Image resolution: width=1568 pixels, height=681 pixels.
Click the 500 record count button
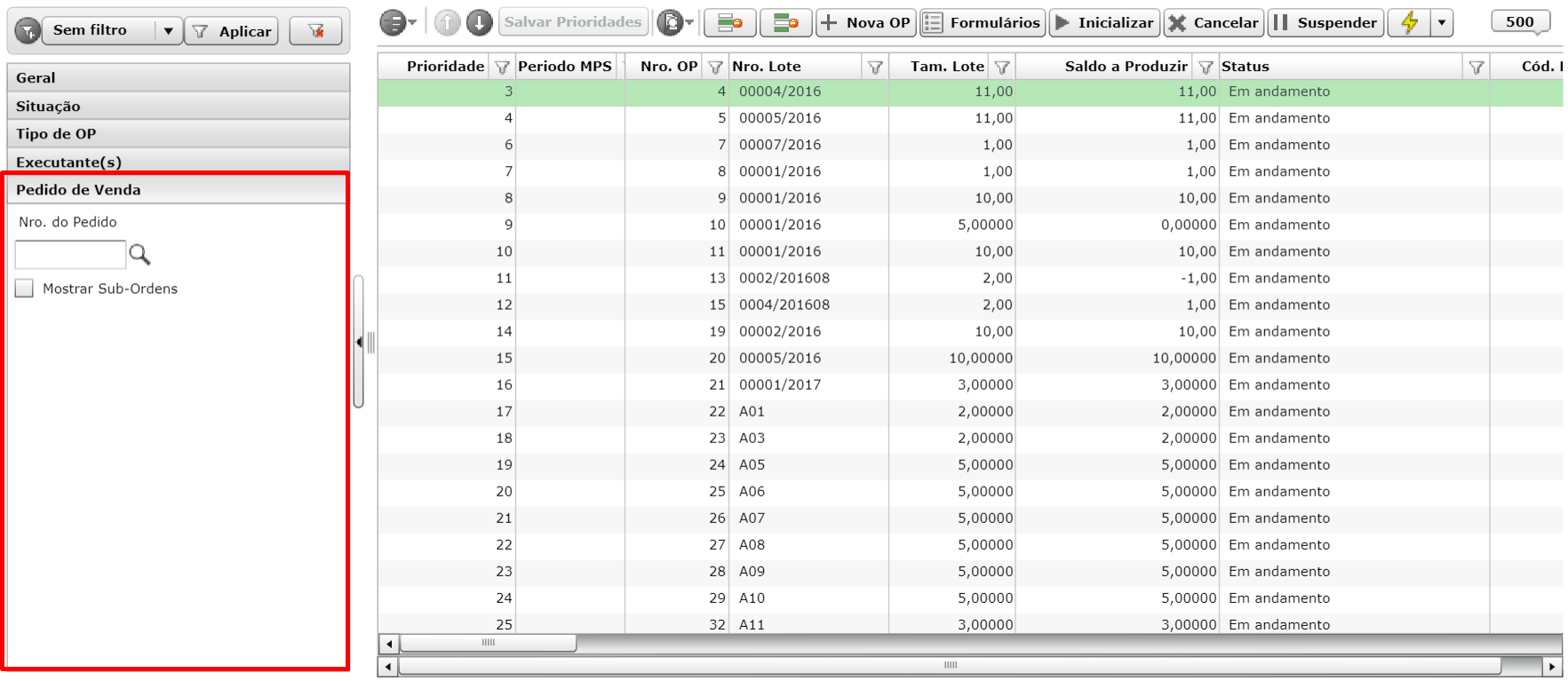[x=1519, y=22]
